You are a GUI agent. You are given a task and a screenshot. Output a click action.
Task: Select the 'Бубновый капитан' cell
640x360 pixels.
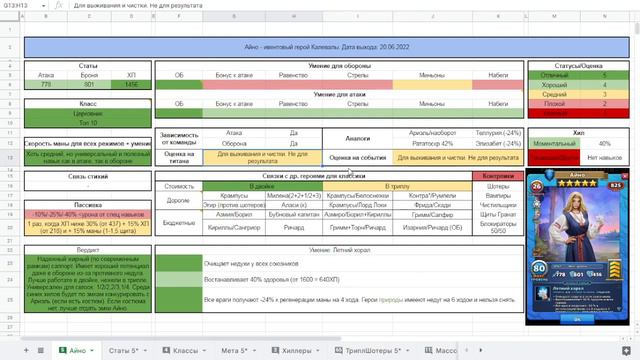[x=294, y=214]
